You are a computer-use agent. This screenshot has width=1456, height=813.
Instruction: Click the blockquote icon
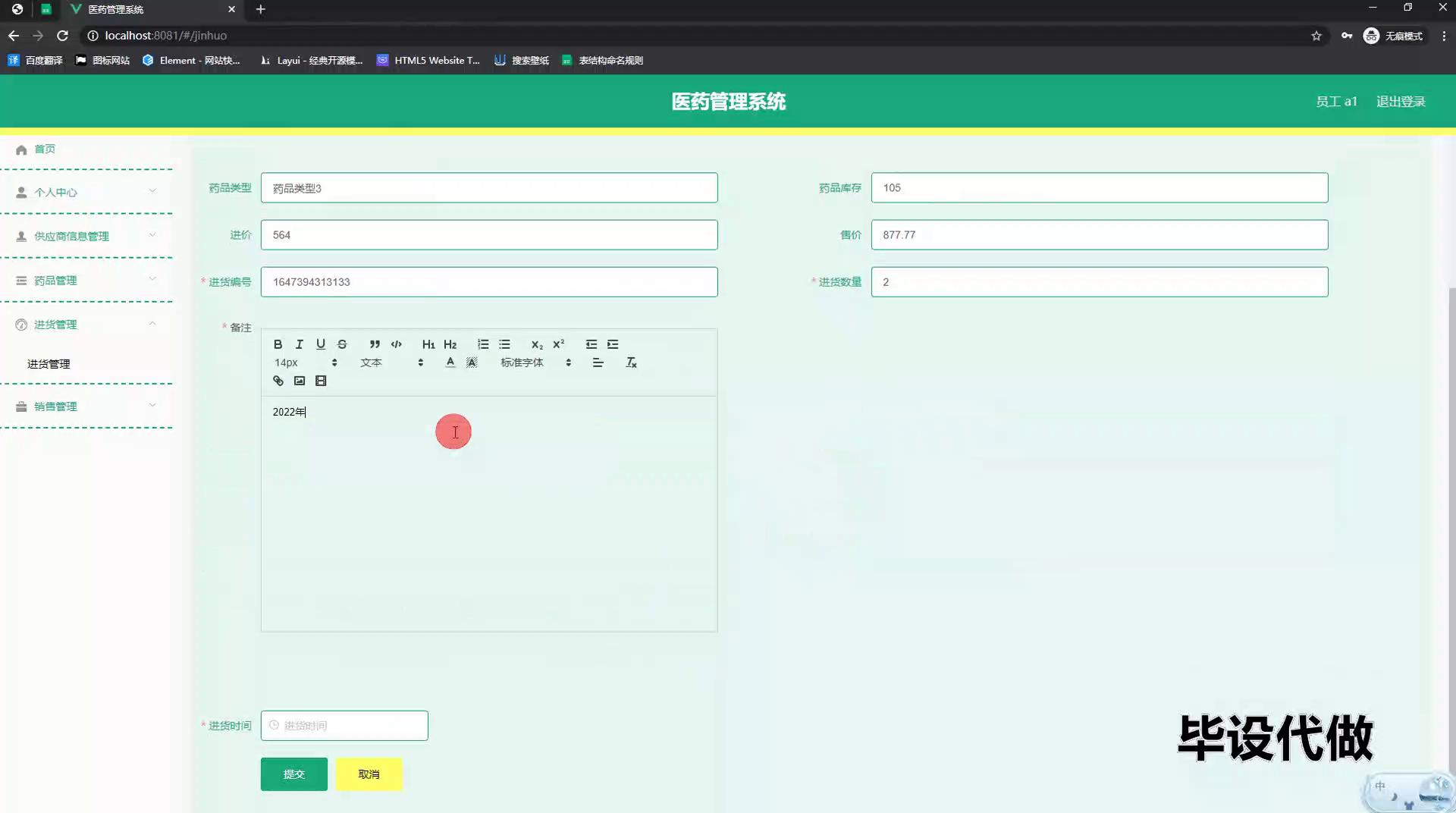tap(375, 344)
